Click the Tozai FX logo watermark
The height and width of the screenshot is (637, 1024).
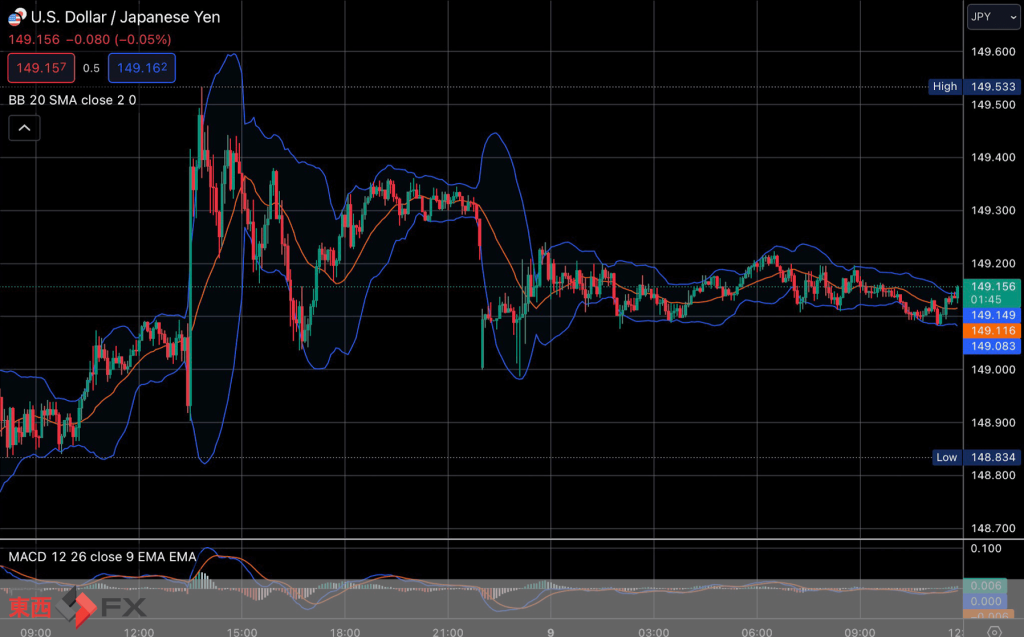[x=77, y=606]
